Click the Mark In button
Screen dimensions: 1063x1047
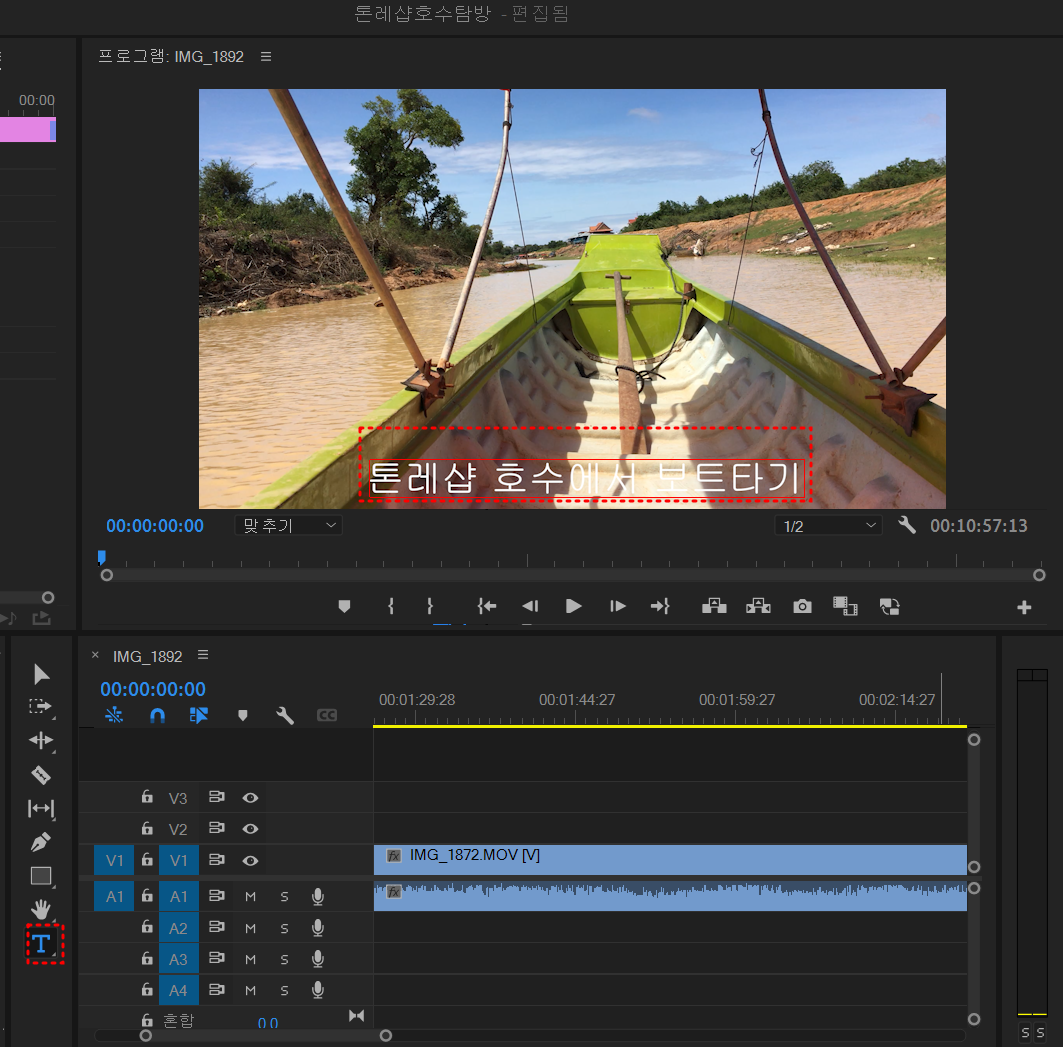[390, 606]
